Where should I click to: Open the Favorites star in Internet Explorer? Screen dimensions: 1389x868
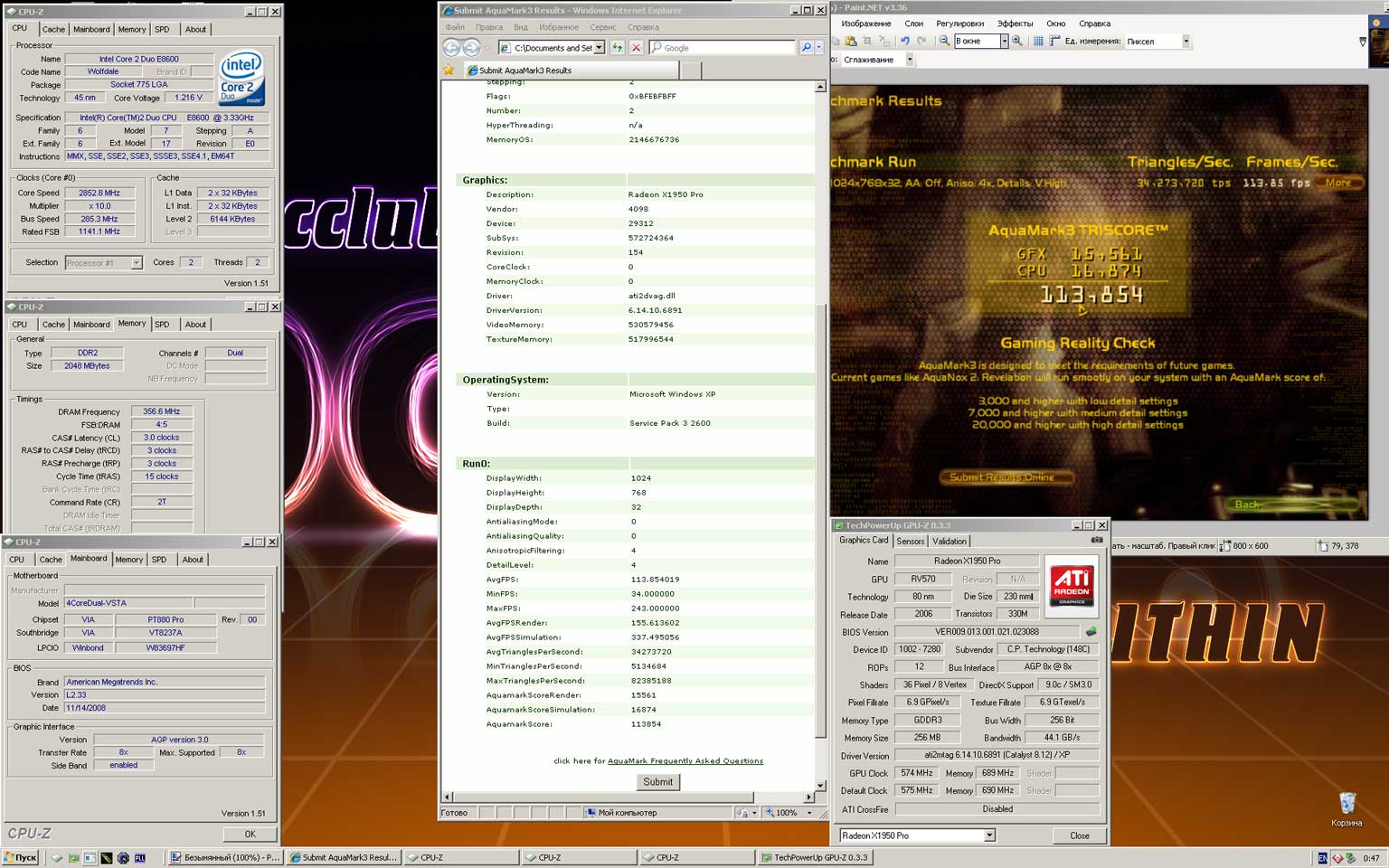coord(449,70)
